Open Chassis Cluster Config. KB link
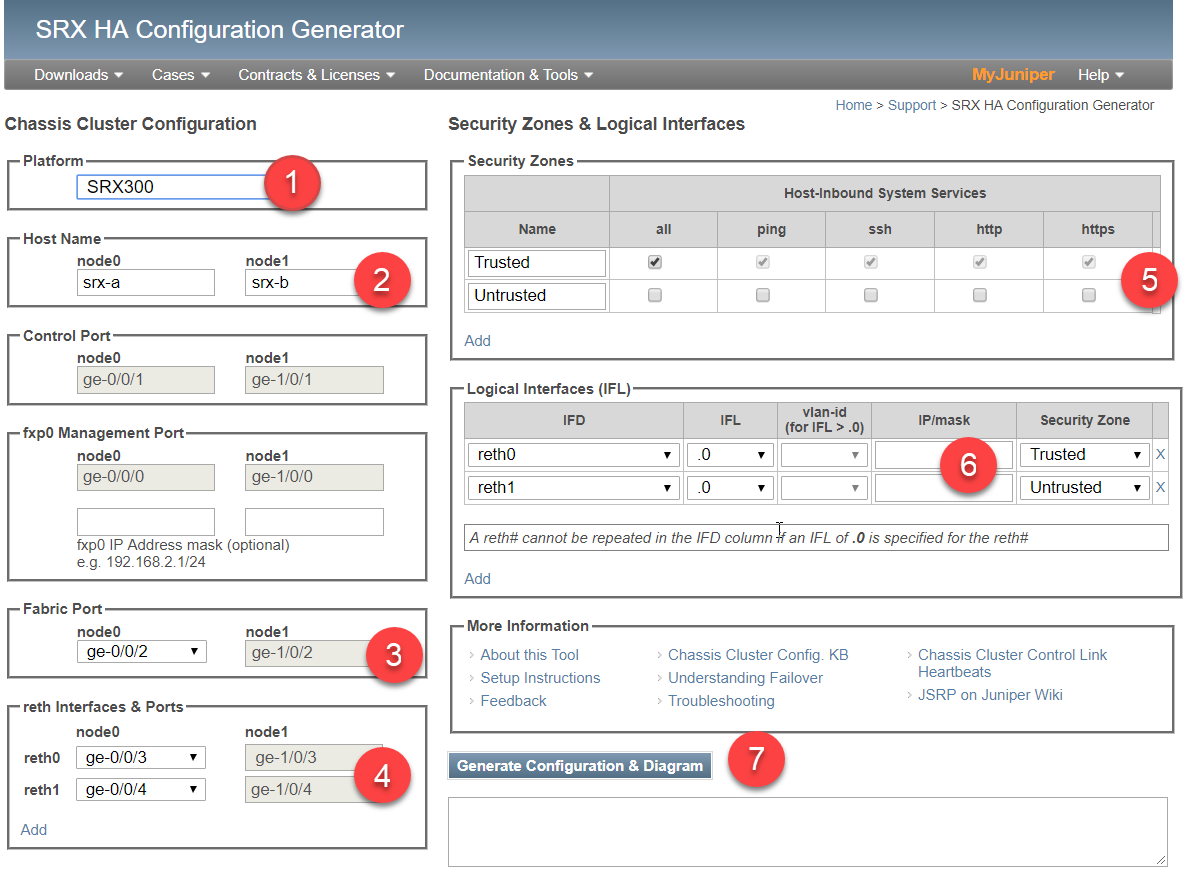 tap(758, 655)
